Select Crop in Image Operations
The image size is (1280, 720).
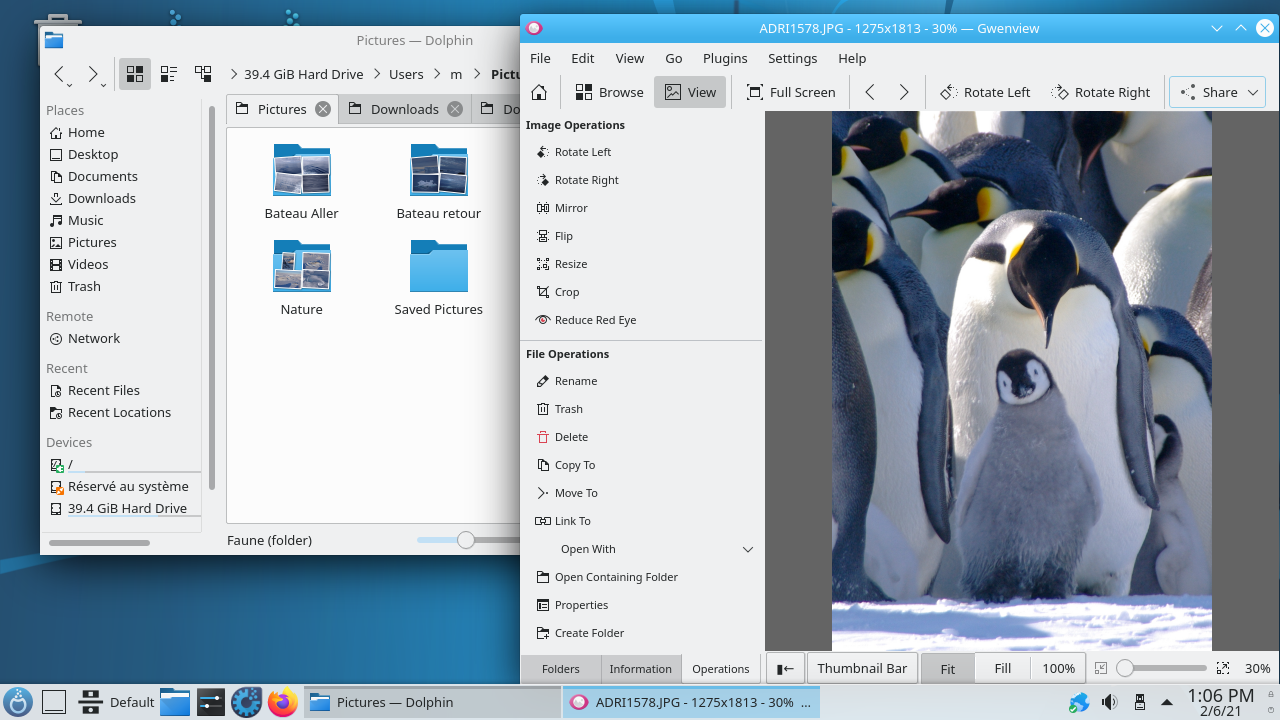pos(566,292)
